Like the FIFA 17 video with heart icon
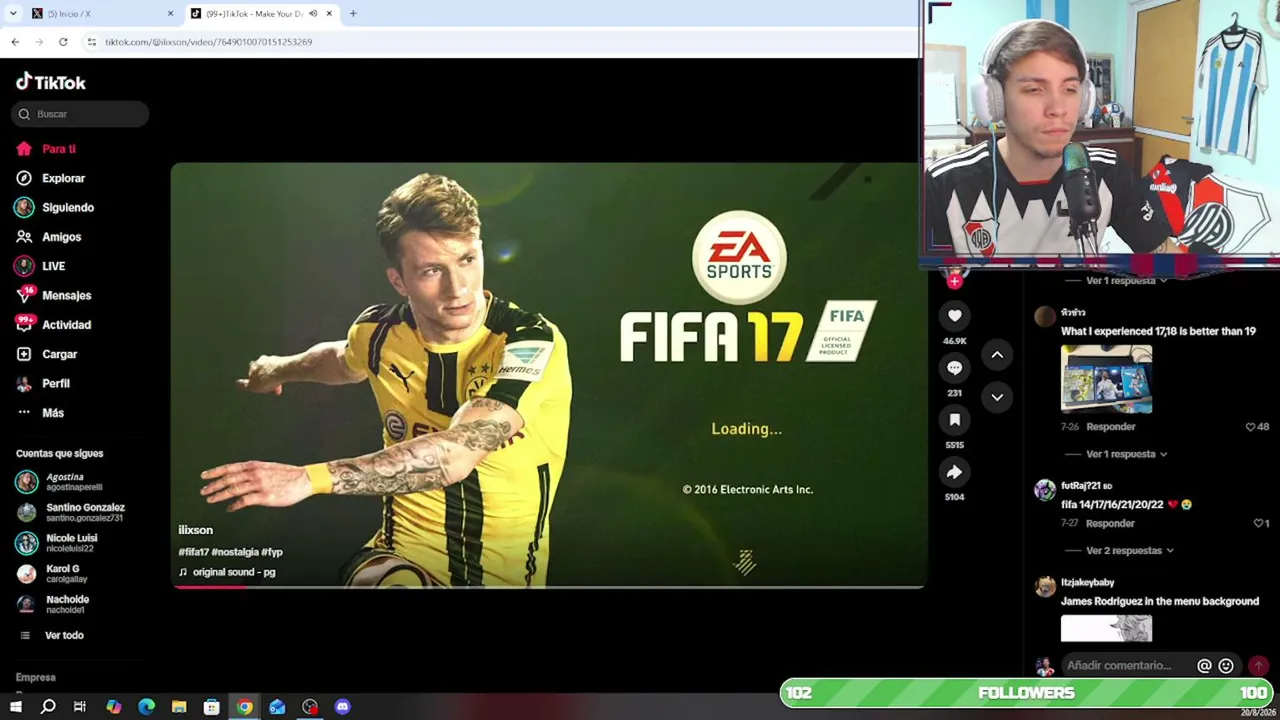The height and width of the screenshot is (720, 1280). [954, 316]
